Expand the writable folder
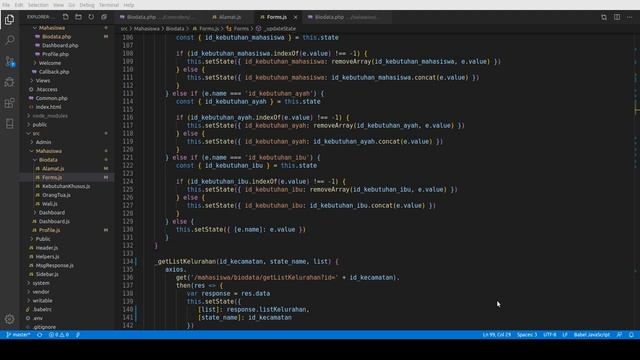The height and width of the screenshot is (360, 640). click(x=42, y=300)
